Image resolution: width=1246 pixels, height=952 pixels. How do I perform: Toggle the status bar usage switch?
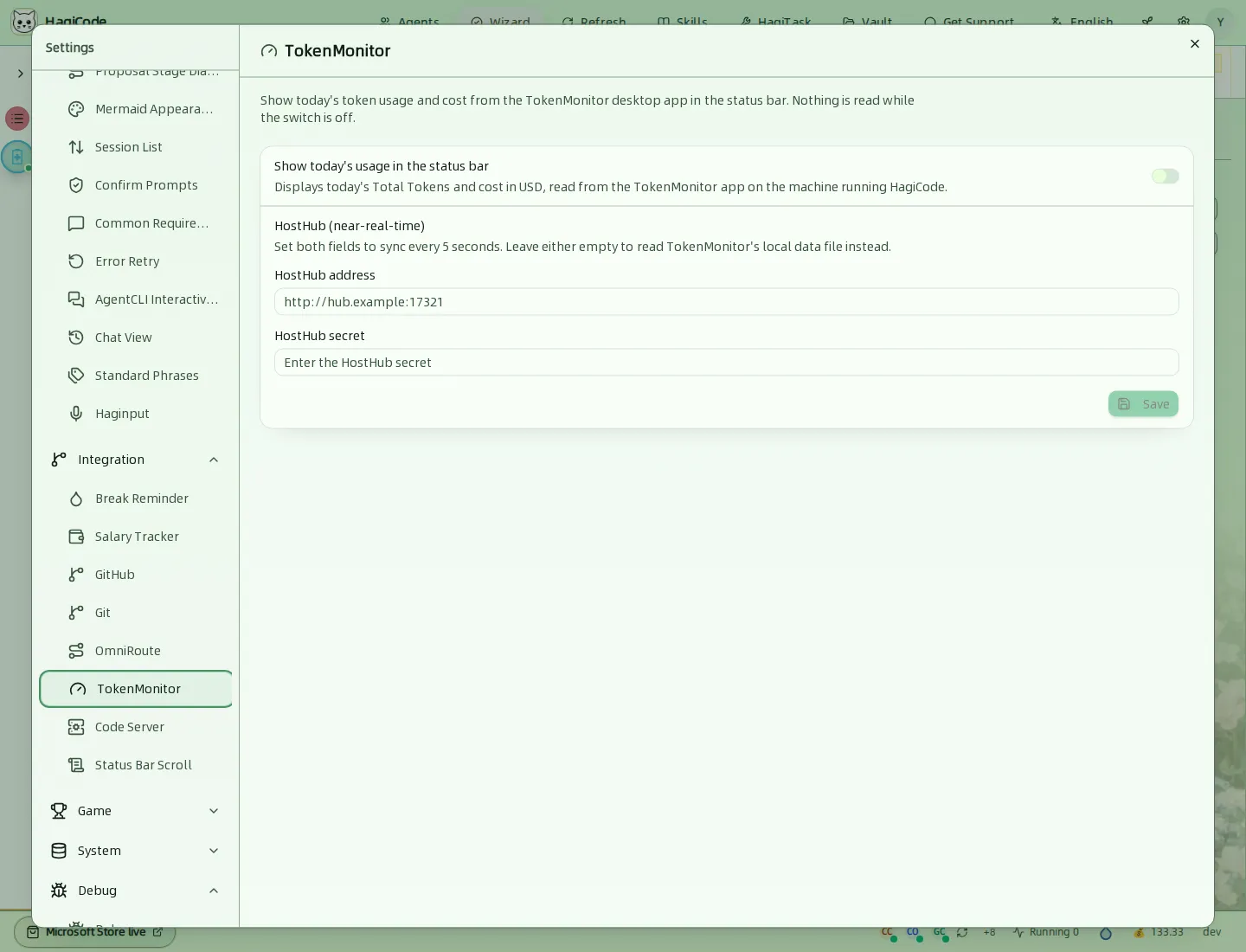coord(1165,177)
